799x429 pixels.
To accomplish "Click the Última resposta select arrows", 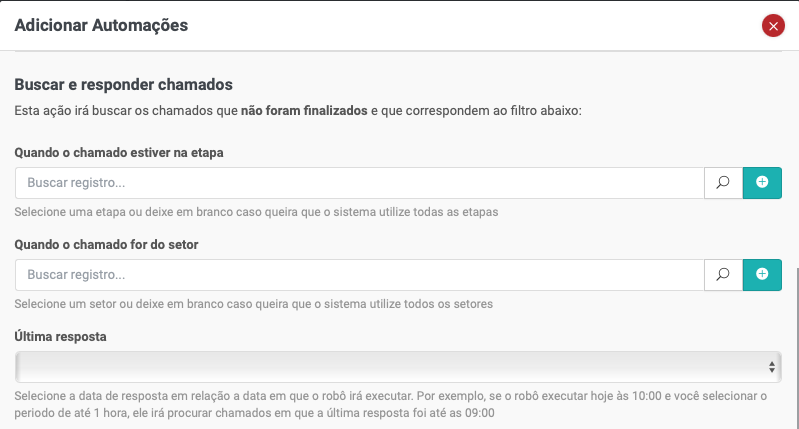I will point(772,367).
